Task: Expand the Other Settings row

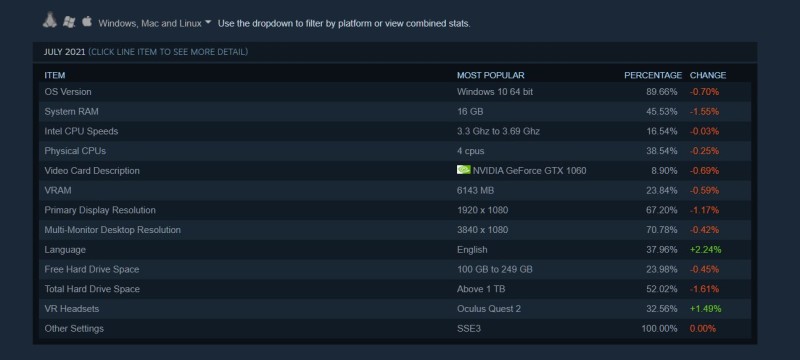Action: [394, 328]
